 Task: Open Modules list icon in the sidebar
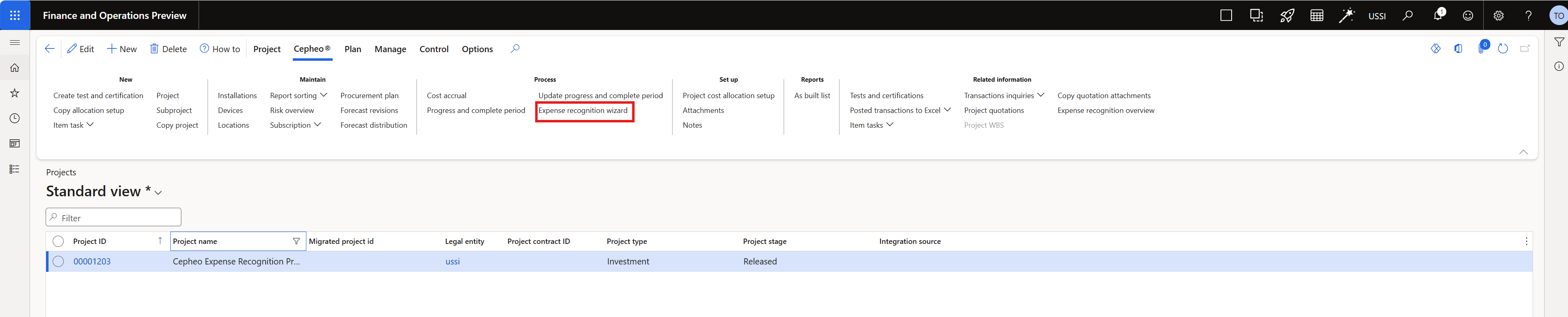coord(15,170)
